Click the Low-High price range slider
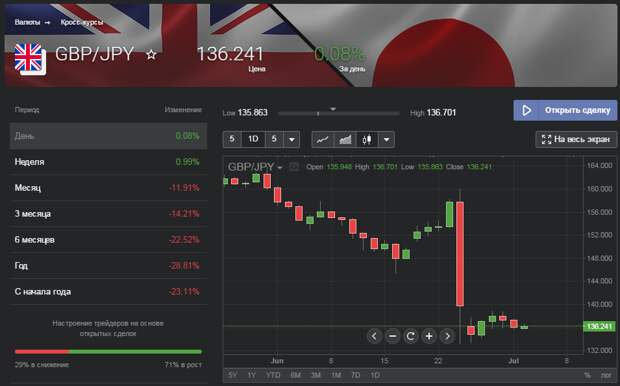The image size is (620, 386). click(339, 113)
